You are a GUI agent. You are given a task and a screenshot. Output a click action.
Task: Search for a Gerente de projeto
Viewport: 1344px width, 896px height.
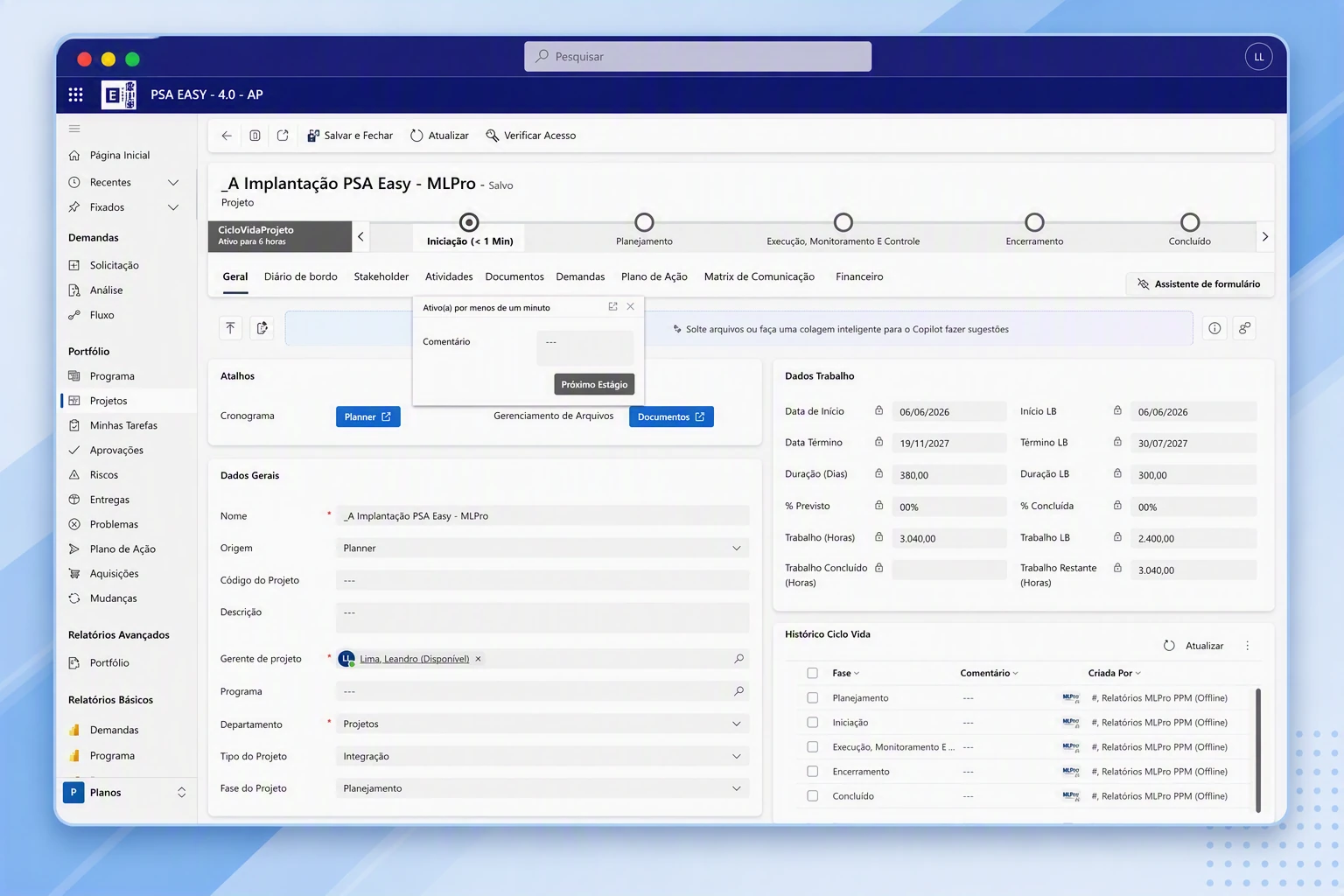pos(738,659)
